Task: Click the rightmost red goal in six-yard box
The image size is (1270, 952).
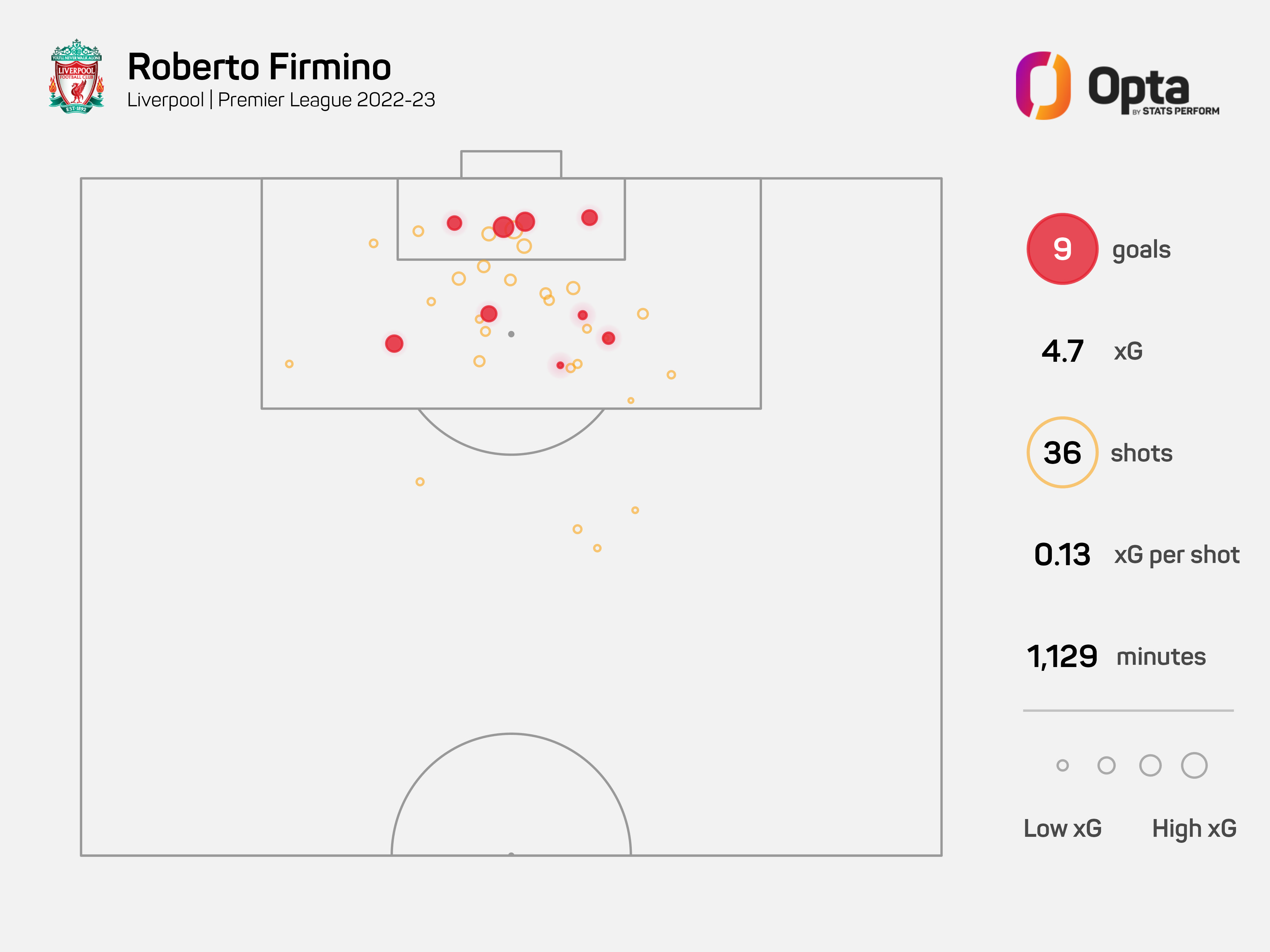Action: click(589, 217)
